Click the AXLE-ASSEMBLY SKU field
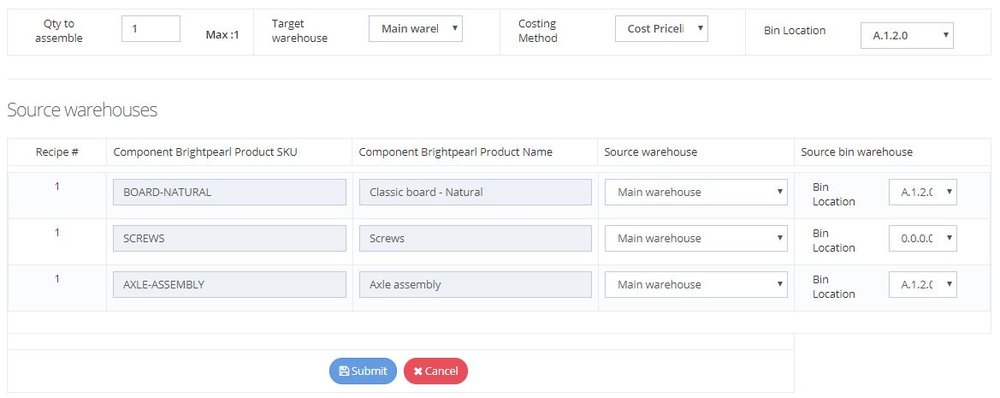1000x398 pixels. [230, 284]
